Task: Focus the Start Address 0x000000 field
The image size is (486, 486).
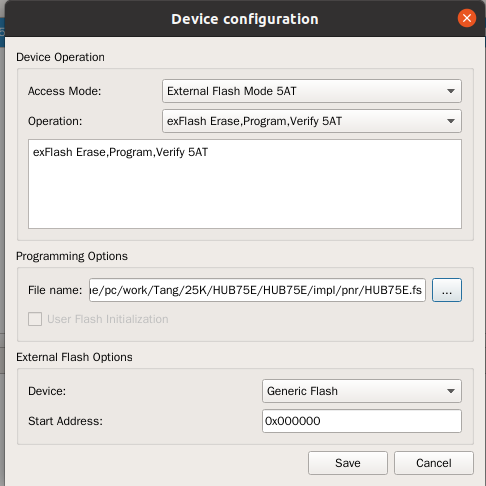Action: [x=362, y=421]
